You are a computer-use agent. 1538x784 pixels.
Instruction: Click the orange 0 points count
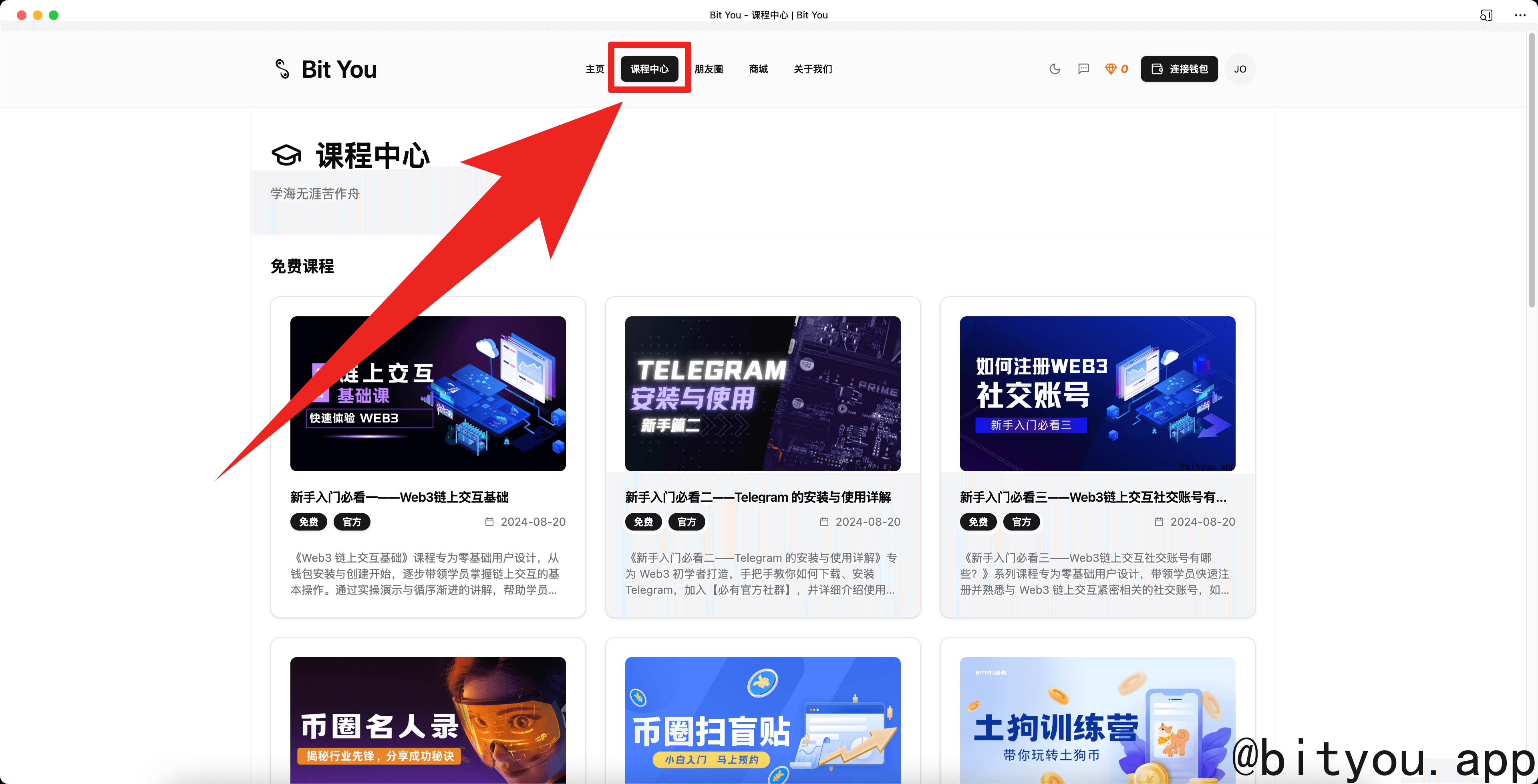click(1124, 69)
